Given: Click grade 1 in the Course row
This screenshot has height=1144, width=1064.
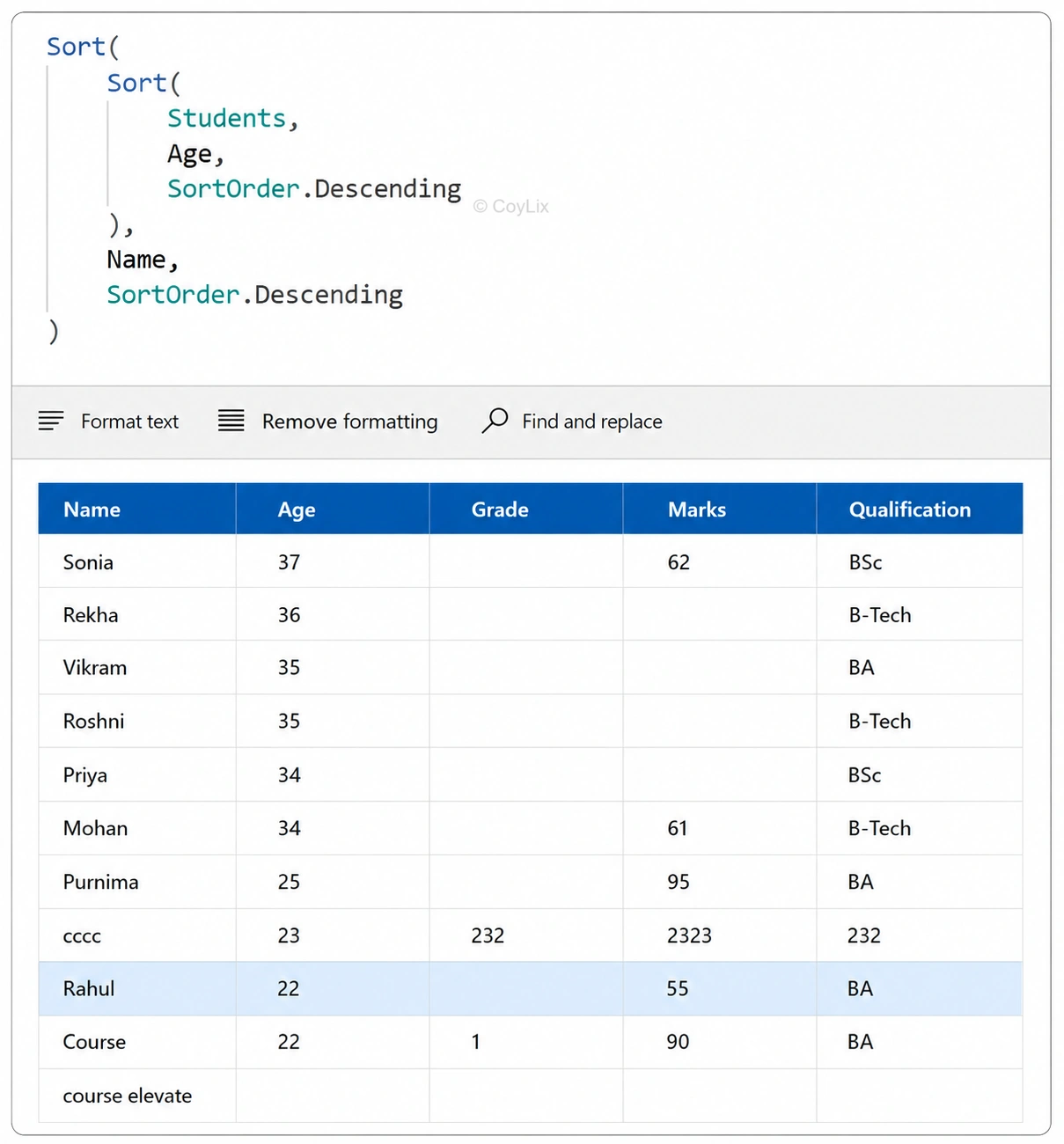Looking at the screenshot, I should 476,1042.
